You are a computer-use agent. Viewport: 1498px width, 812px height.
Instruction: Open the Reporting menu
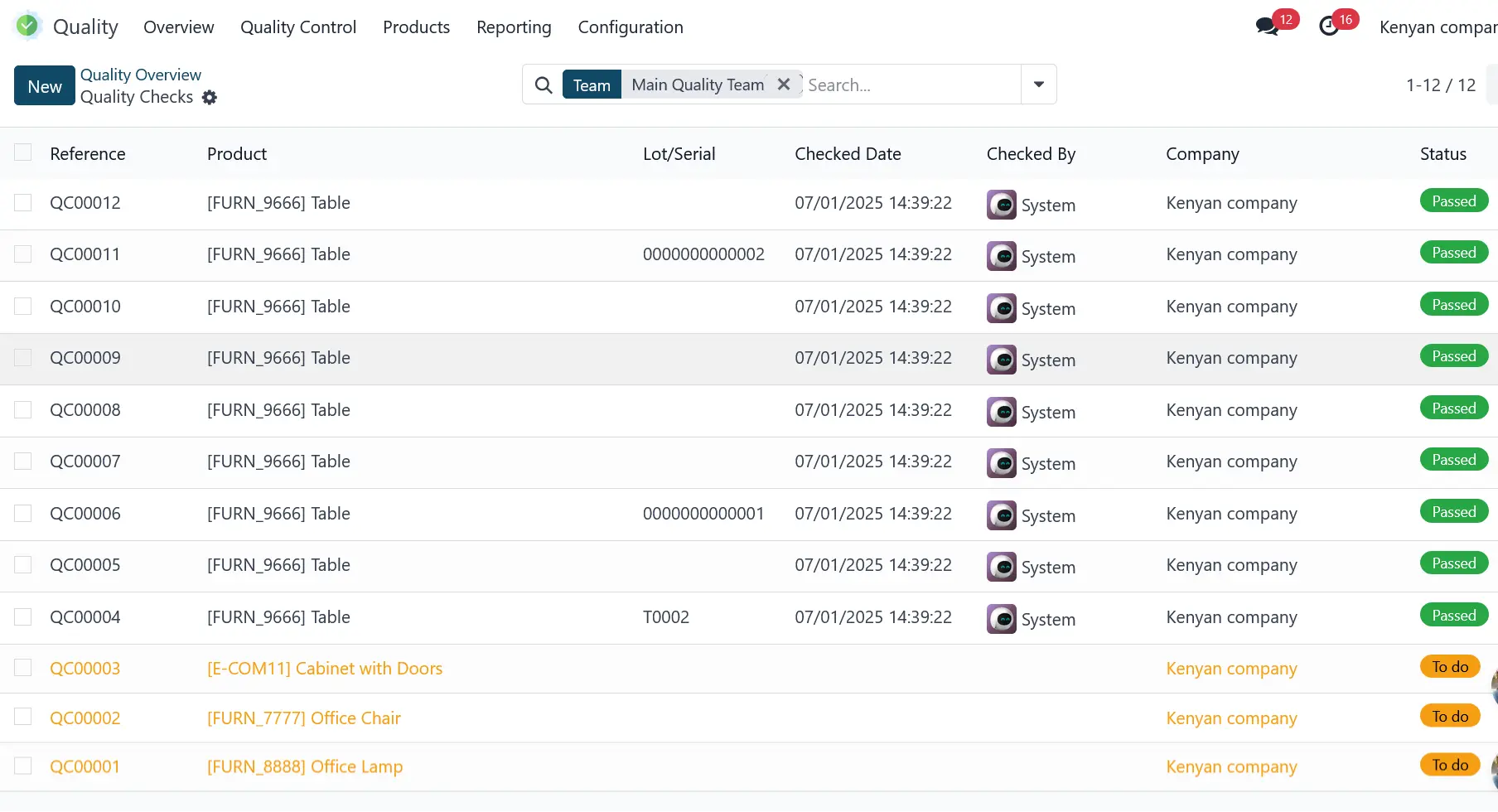point(514,27)
